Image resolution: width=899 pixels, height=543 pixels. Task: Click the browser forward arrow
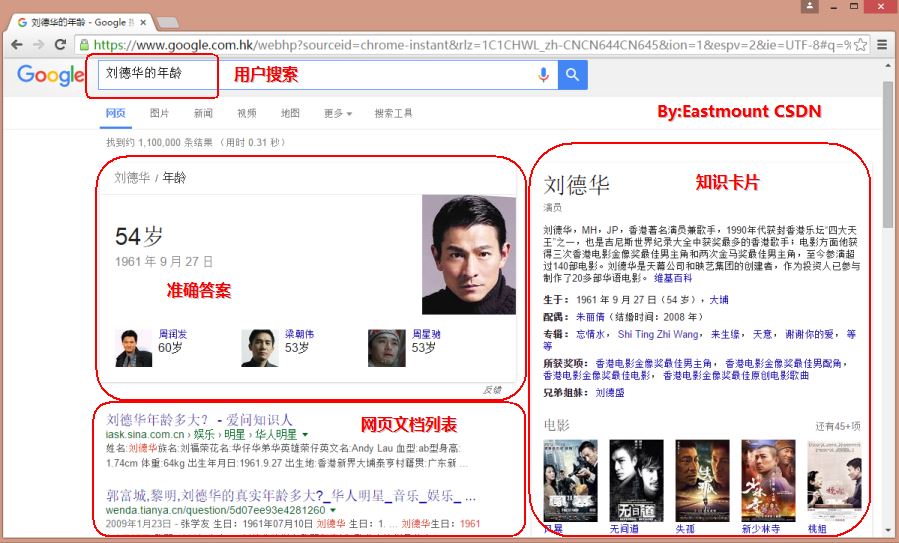38,44
